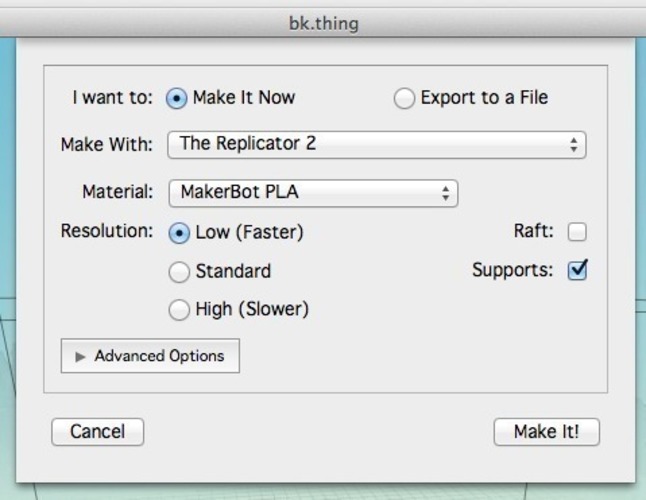Uncheck the Supports checkbox
Viewport: 646px width, 500px height.
[577, 271]
